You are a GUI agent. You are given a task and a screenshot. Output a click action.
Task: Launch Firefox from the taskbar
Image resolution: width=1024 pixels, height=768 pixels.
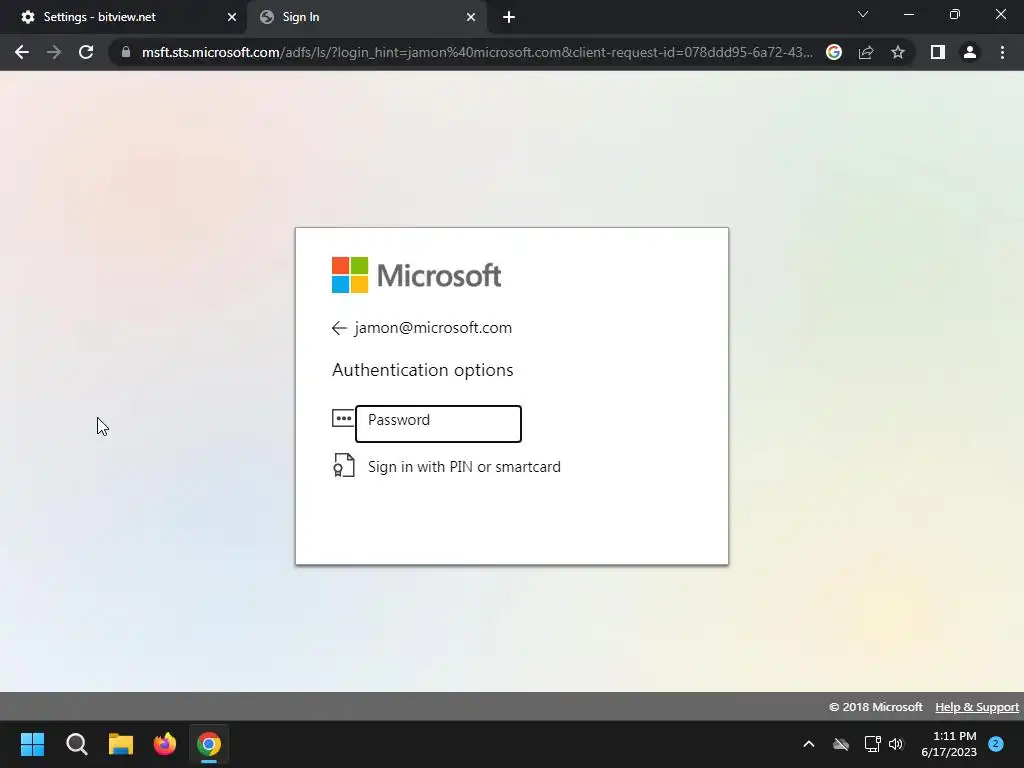click(165, 744)
